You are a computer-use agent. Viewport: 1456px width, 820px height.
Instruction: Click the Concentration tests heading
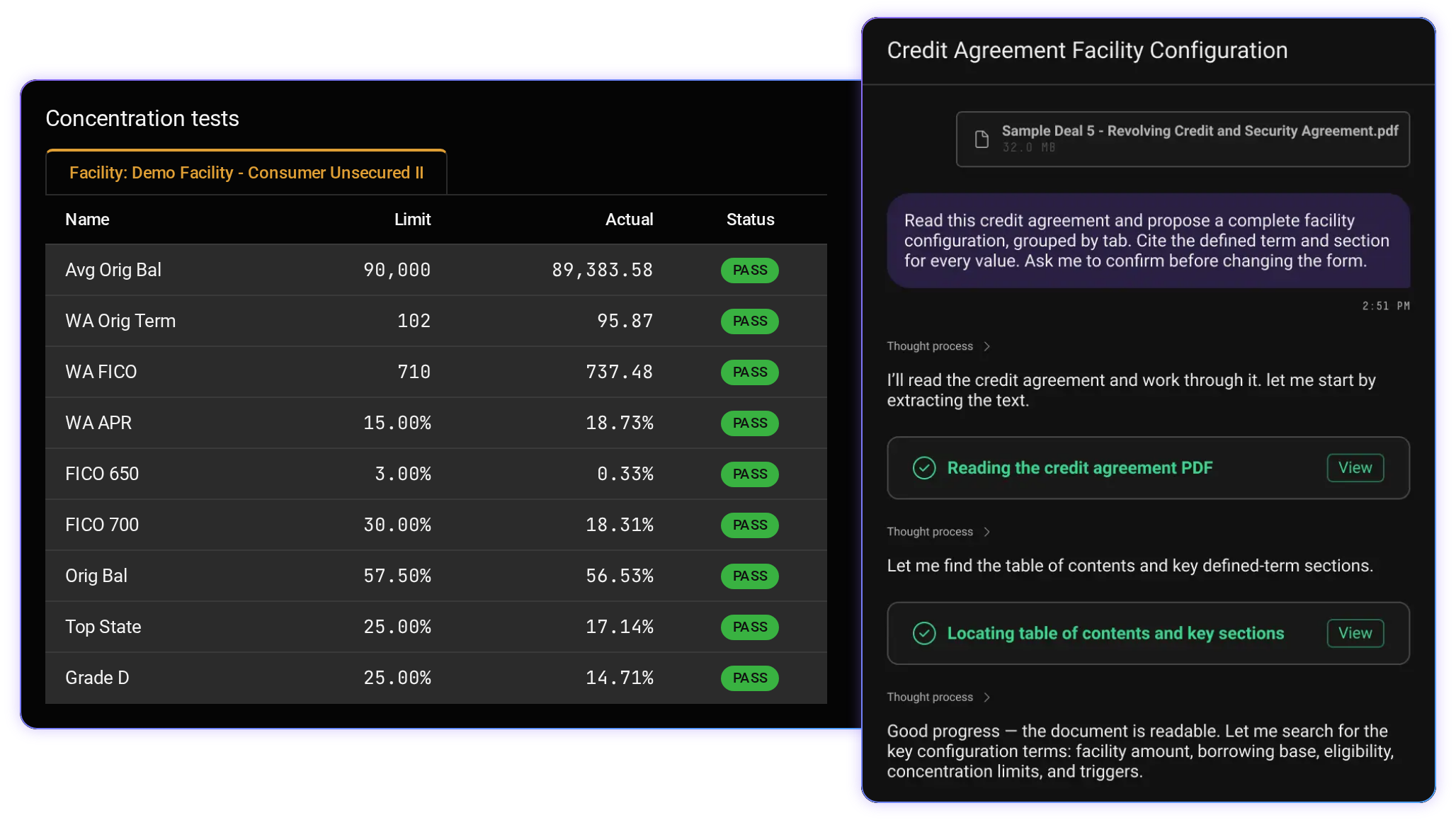(x=142, y=118)
